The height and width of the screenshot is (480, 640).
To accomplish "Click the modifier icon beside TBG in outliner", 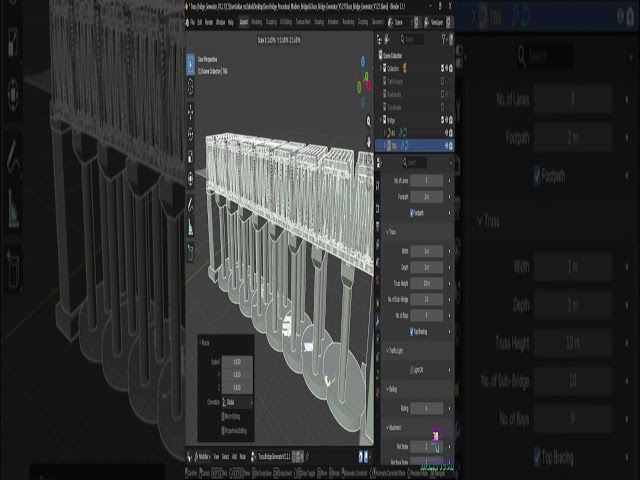I will (x=403, y=145).
